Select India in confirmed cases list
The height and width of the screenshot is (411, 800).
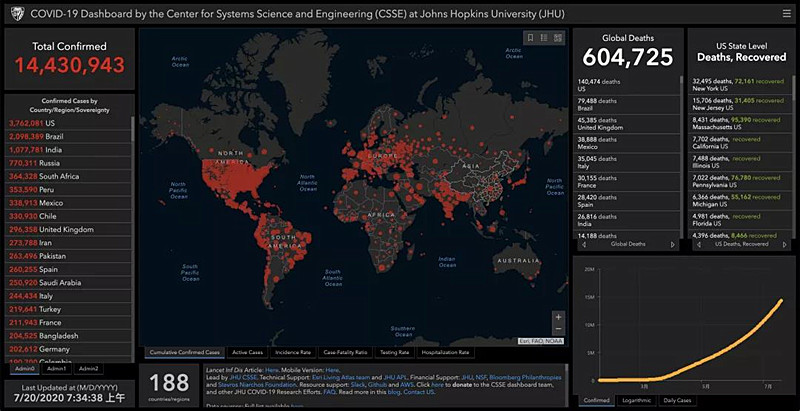point(69,150)
